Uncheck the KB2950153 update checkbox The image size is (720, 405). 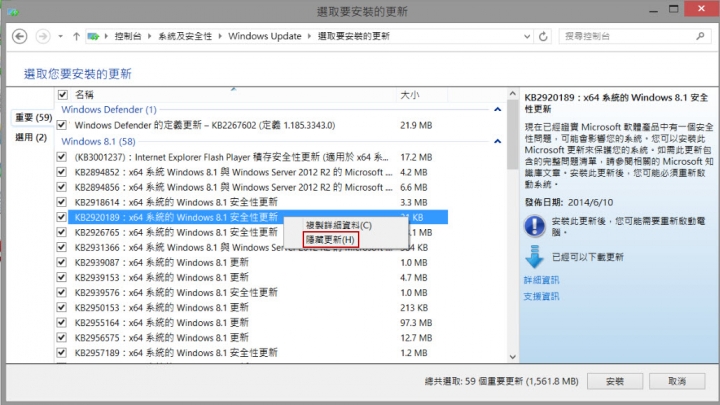tap(61, 307)
